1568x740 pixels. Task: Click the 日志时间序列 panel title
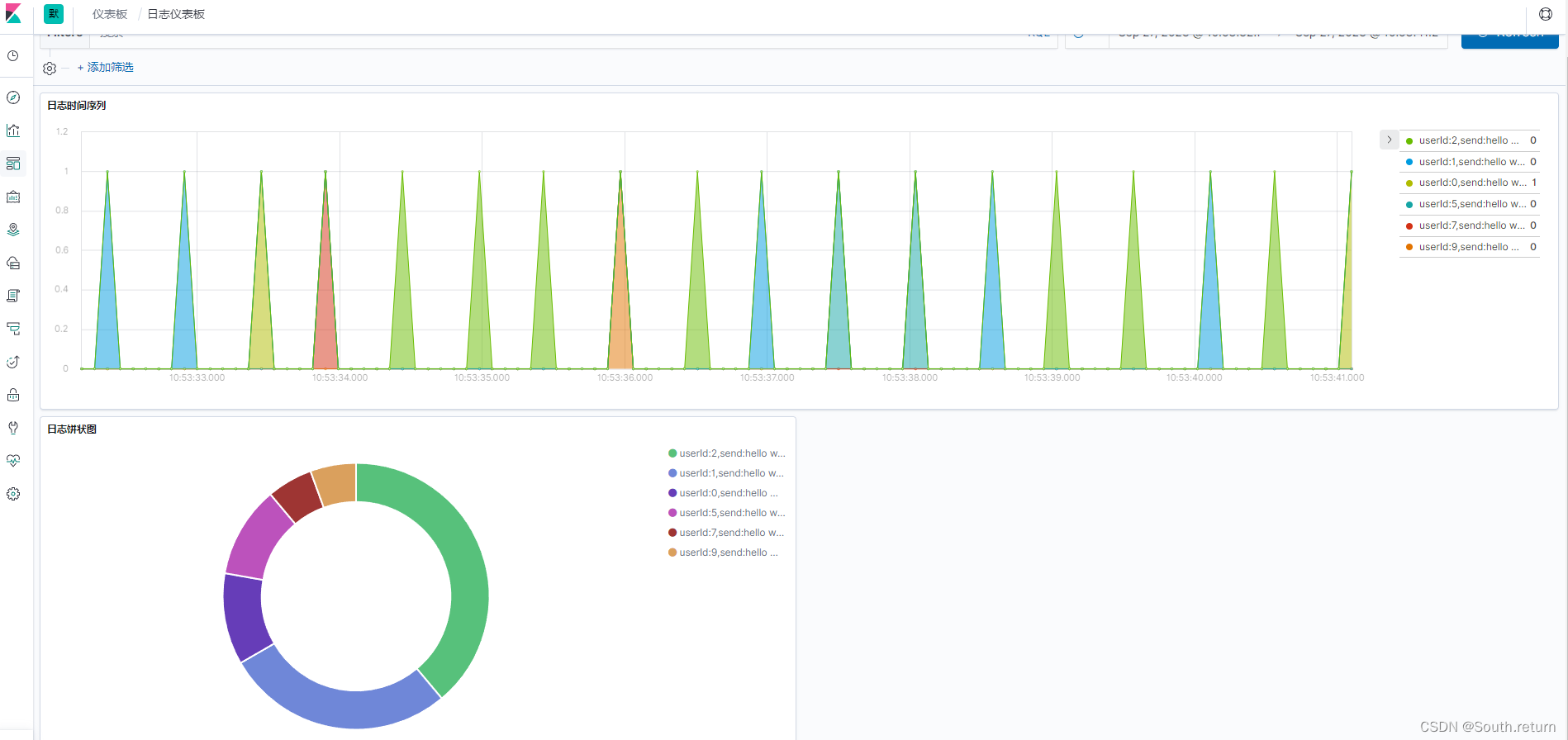tap(77, 105)
